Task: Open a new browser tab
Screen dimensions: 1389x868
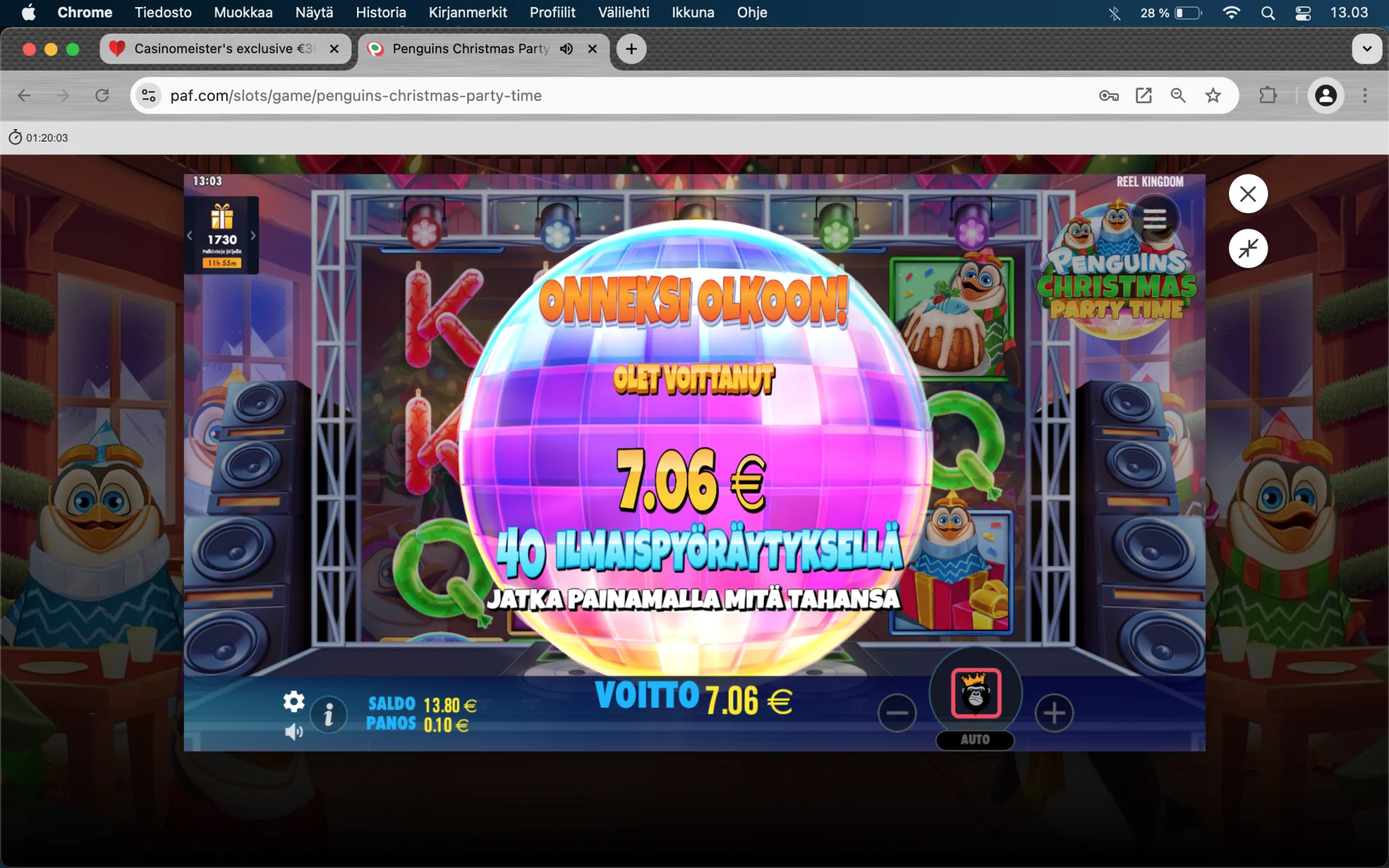Action: tap(631, 48)
